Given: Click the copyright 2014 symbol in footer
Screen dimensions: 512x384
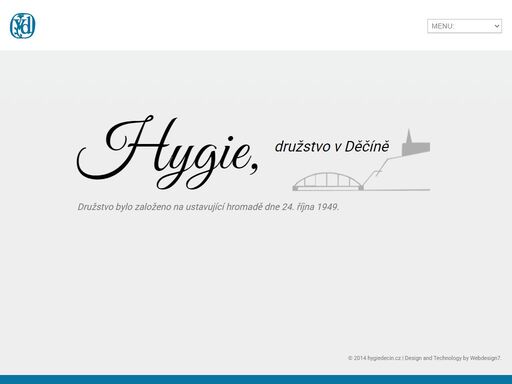Looking at the screenshot, I should [350, 358].
